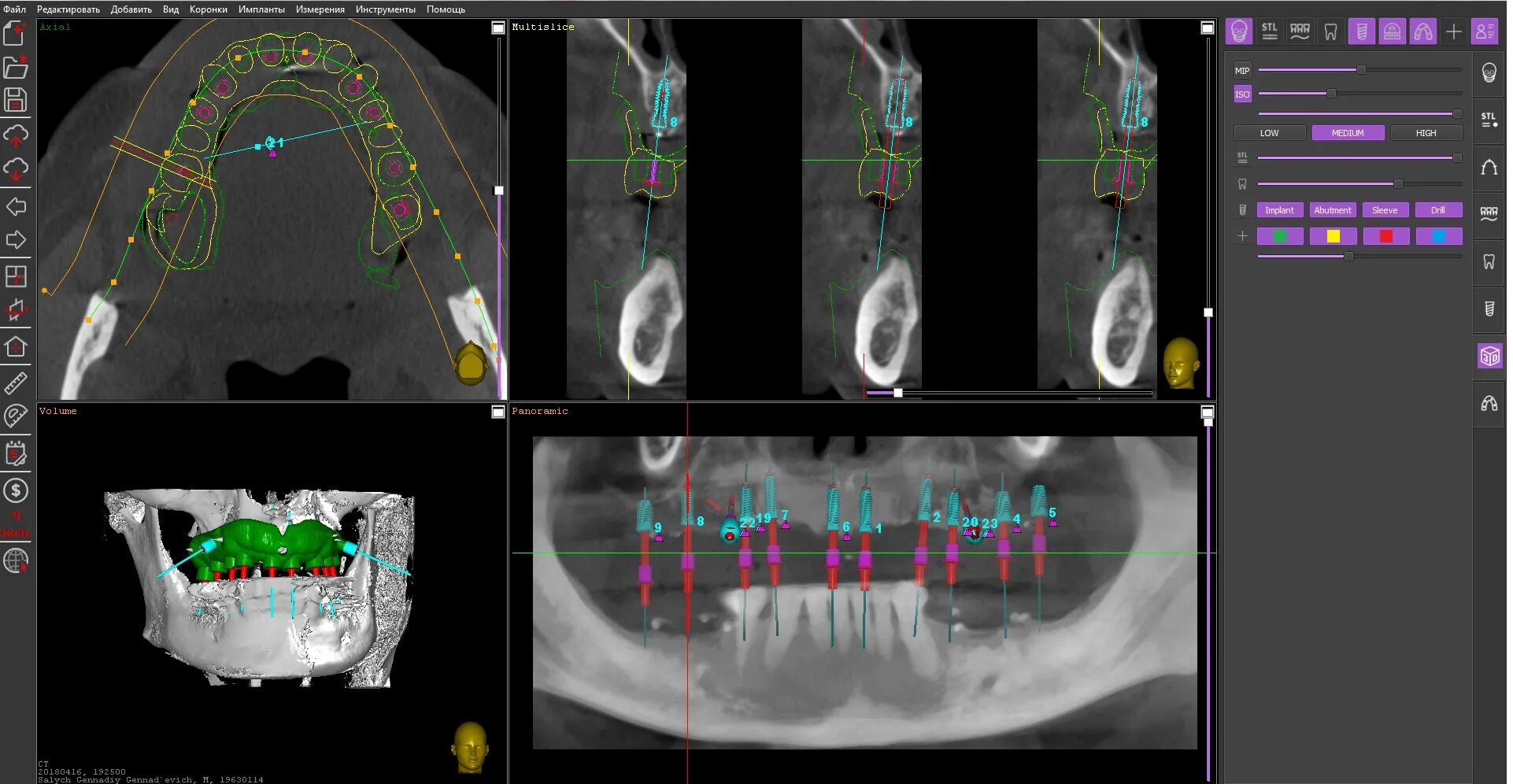Adjust the STL opacity slider handle
Screen dimensions: 1513x784
[1457, 158]
